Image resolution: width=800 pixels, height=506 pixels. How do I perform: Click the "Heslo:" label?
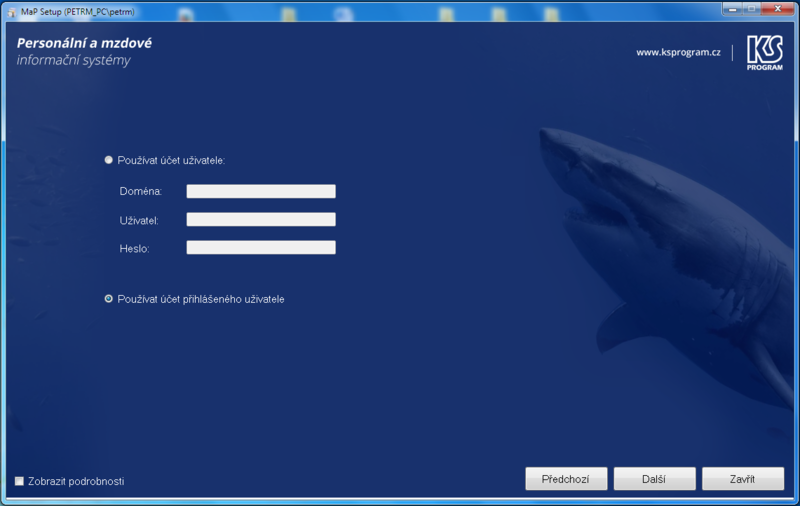coord(134,248)
